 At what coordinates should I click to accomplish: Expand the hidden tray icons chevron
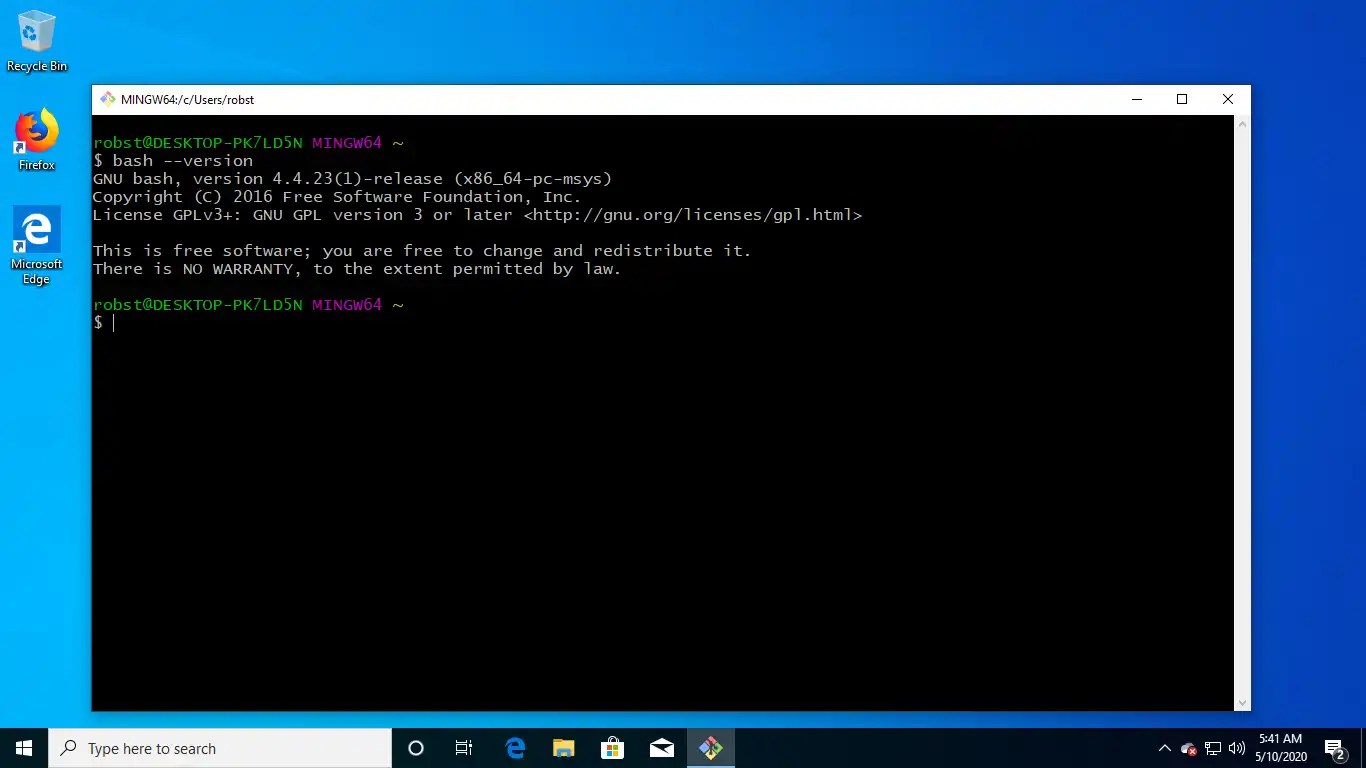click(x=1164, y=748)
